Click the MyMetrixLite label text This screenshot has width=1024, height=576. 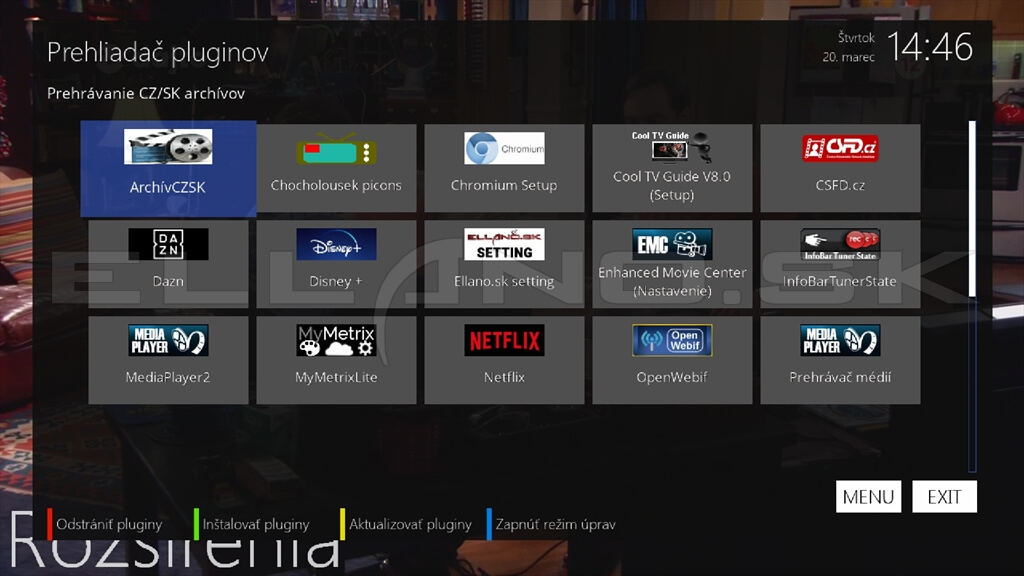(336, 377)
